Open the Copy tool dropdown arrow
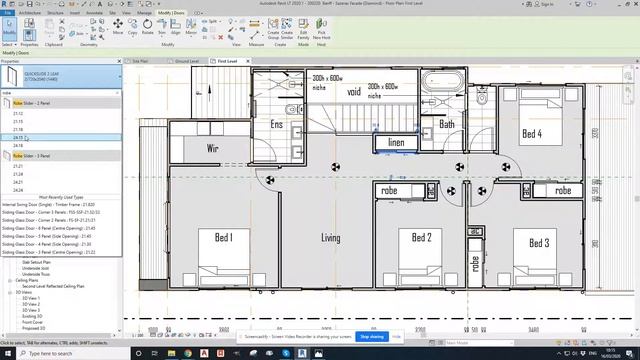Image resolution: width=640 pixels, height=360 pixels. point(132,37)
